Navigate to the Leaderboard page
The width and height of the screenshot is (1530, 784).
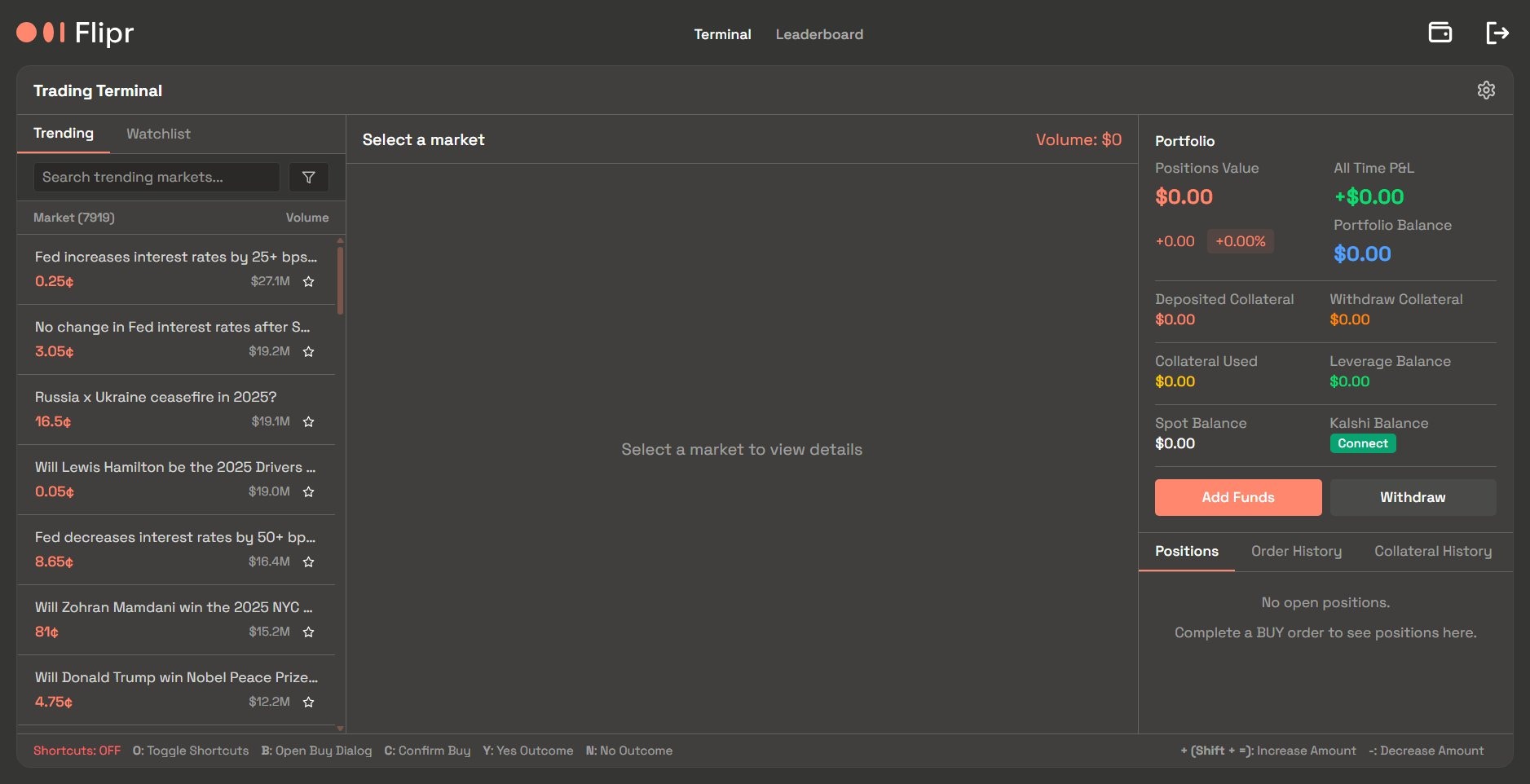(x=820, y=34)
